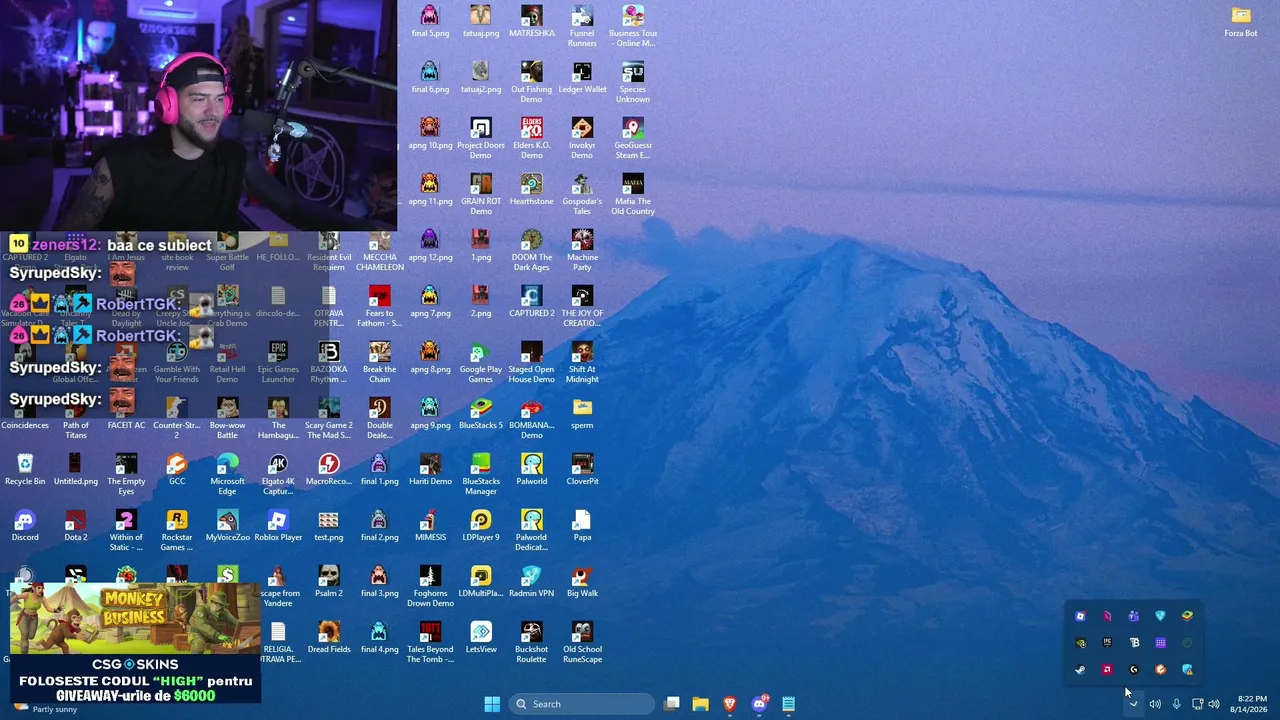Select the Rockstar Games desktop shortcut
1280x720 pixels.
(x=177, y=530)
